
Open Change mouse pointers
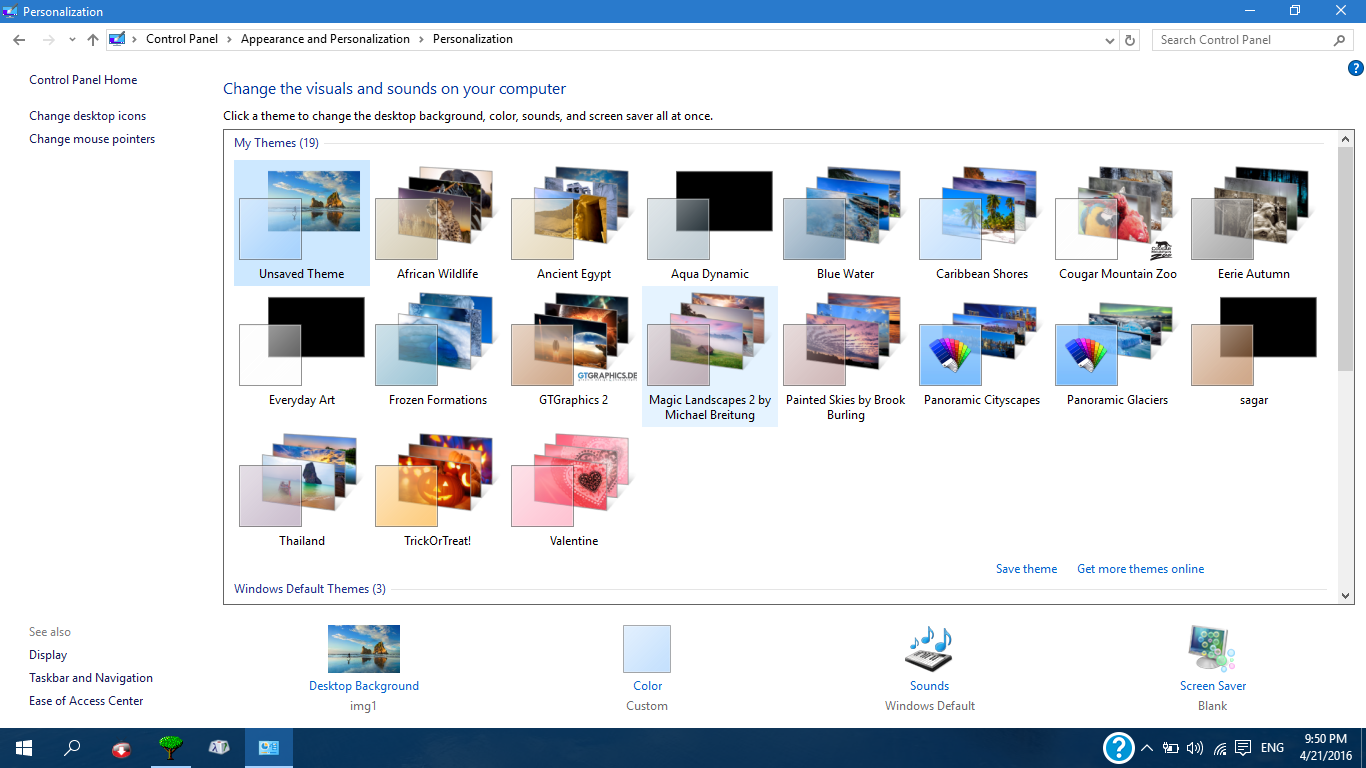pyautogui.click(x=92, y=138)
